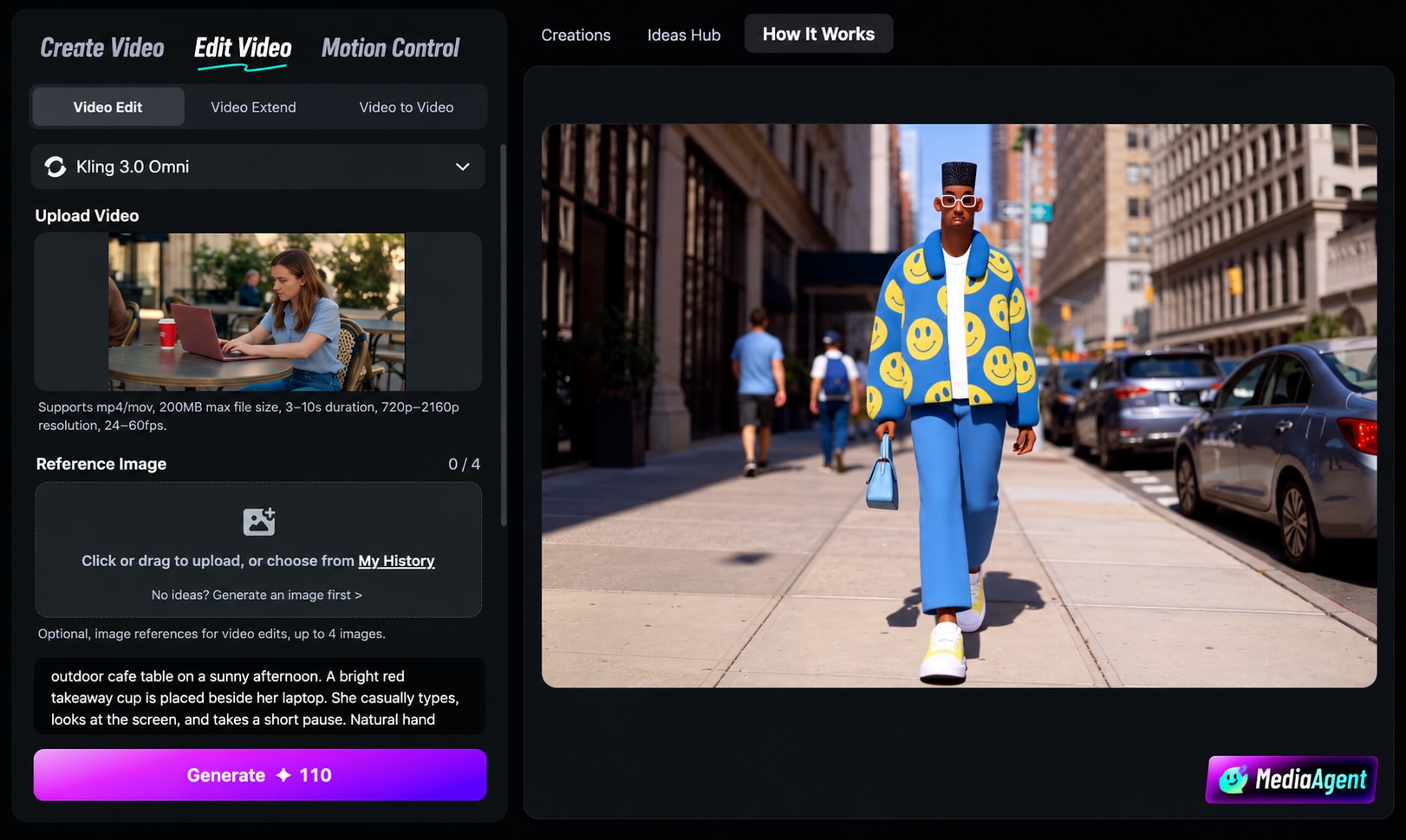Click the sparkle credits icon on Generate

pyautogui.click(x=283, y=775)
